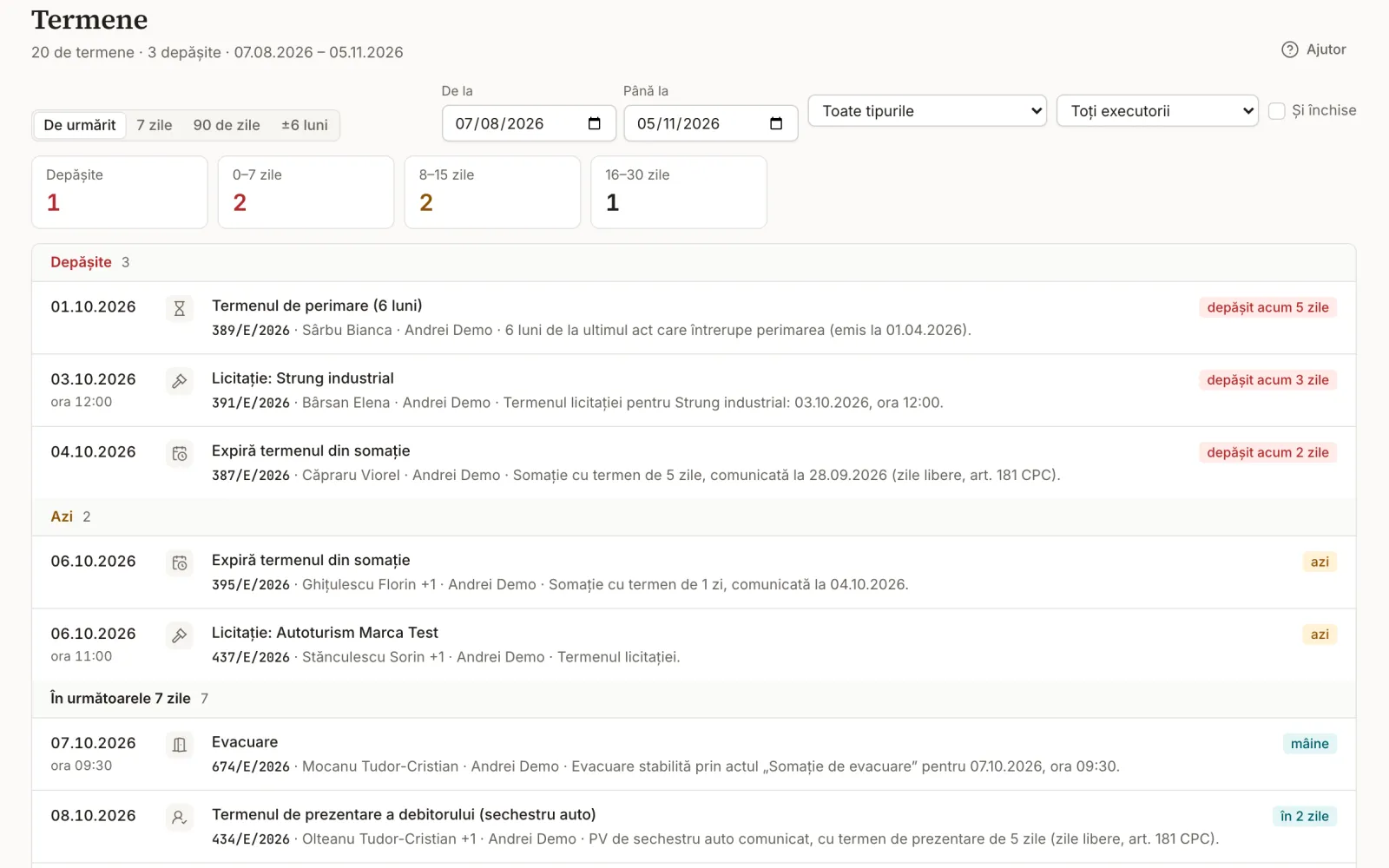
Task: Click case number 674/E/2026
Action: click(251, 767)
